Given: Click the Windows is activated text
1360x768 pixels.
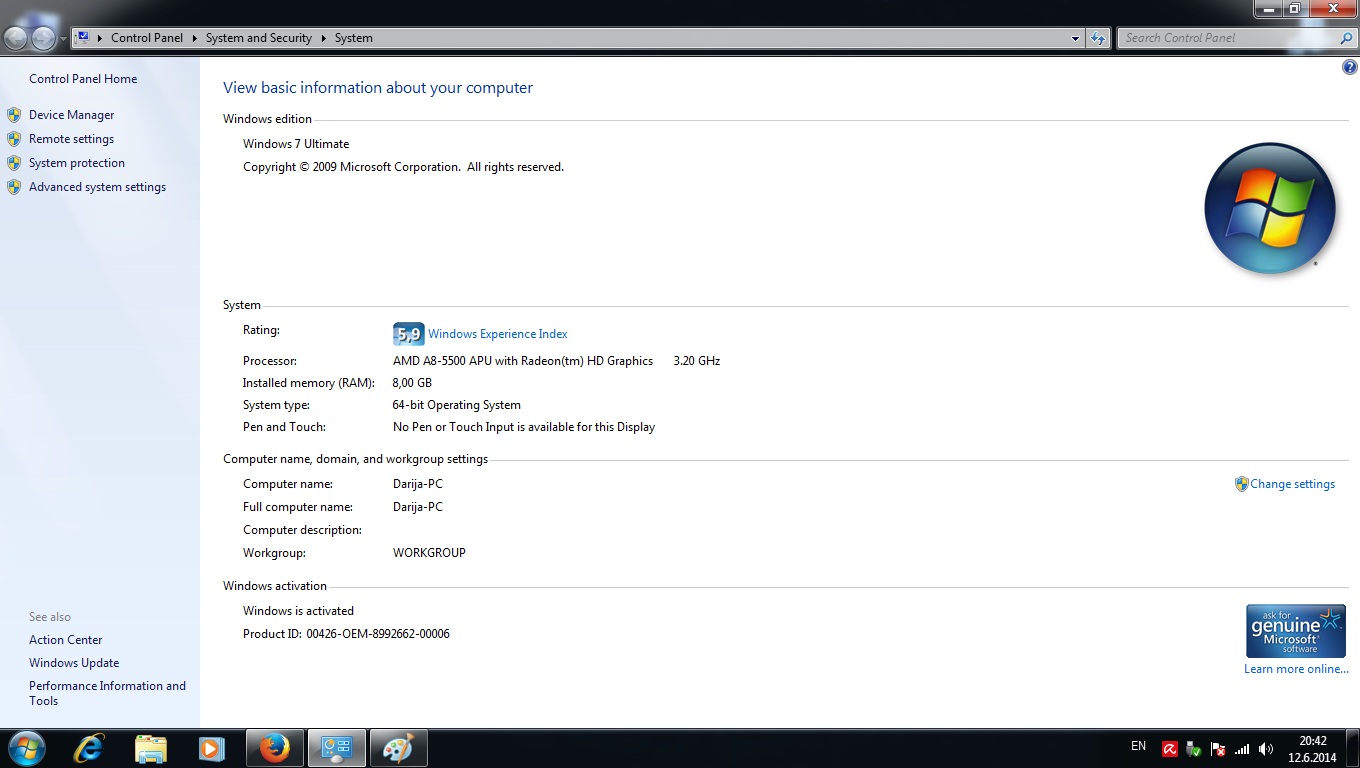Looking at the screenshot, I should click(298, 611).
